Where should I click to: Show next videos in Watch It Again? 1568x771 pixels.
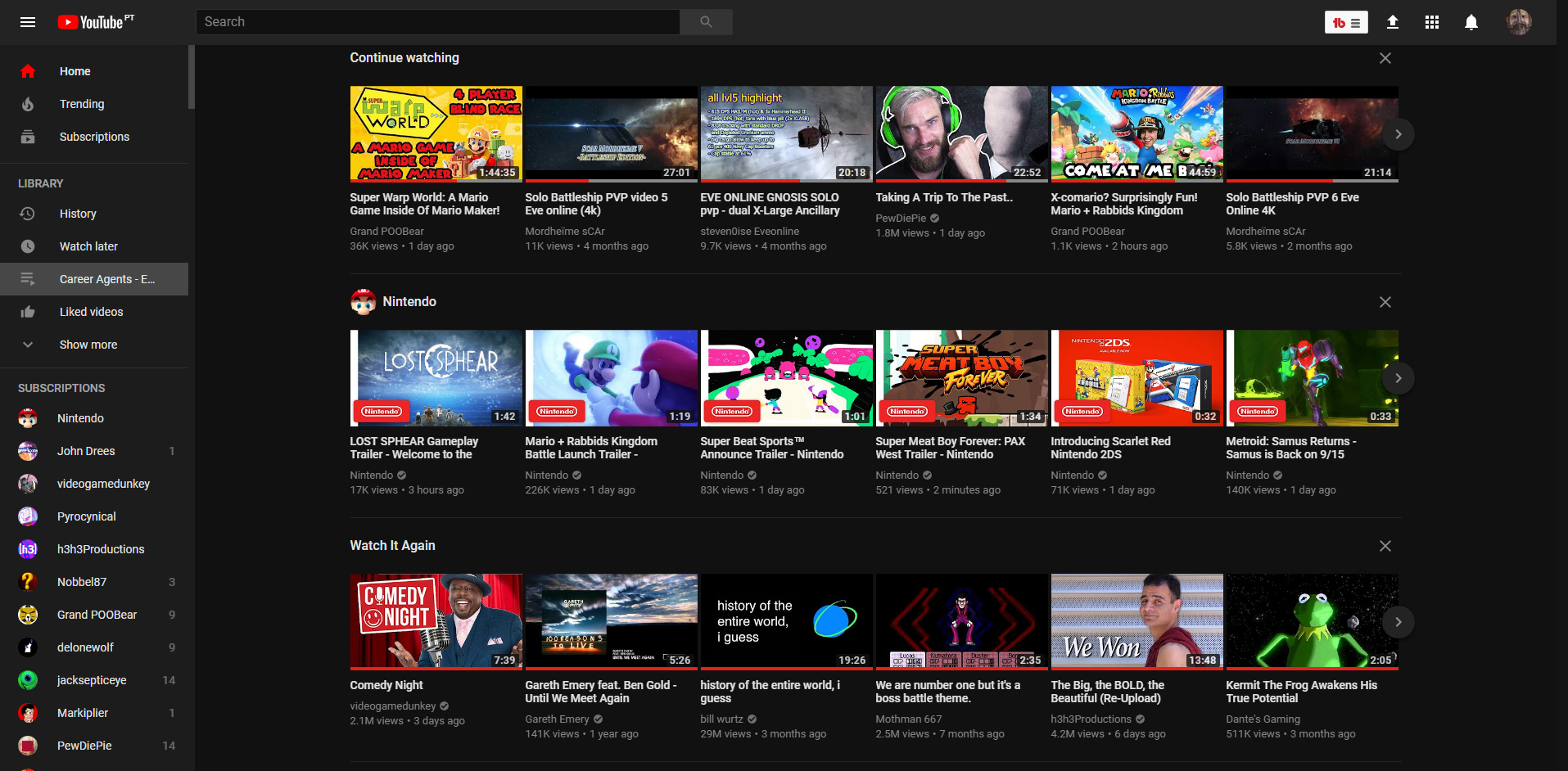click(x=1399, y=622)
